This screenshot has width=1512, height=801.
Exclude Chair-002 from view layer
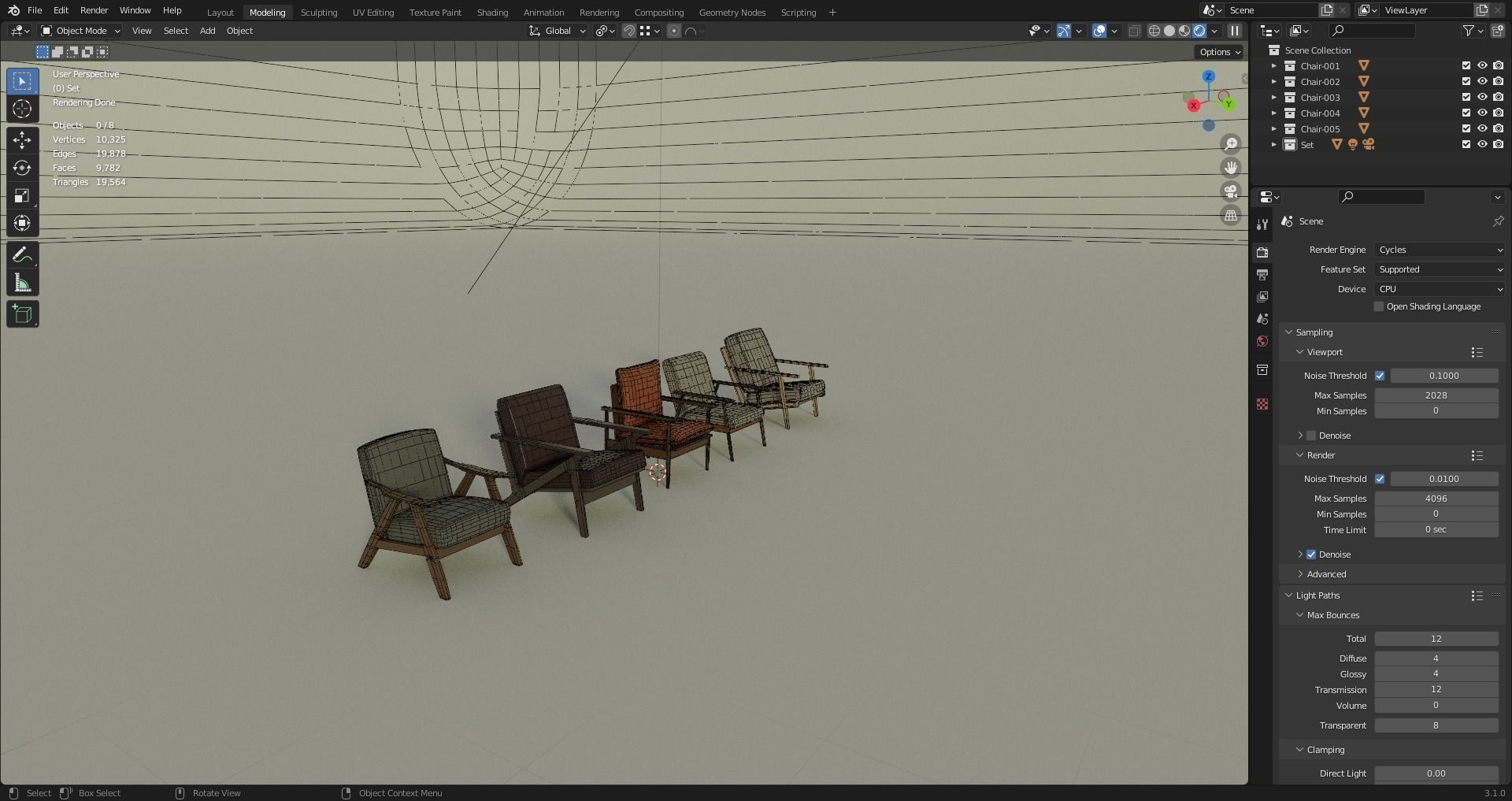coord(1466,82)
